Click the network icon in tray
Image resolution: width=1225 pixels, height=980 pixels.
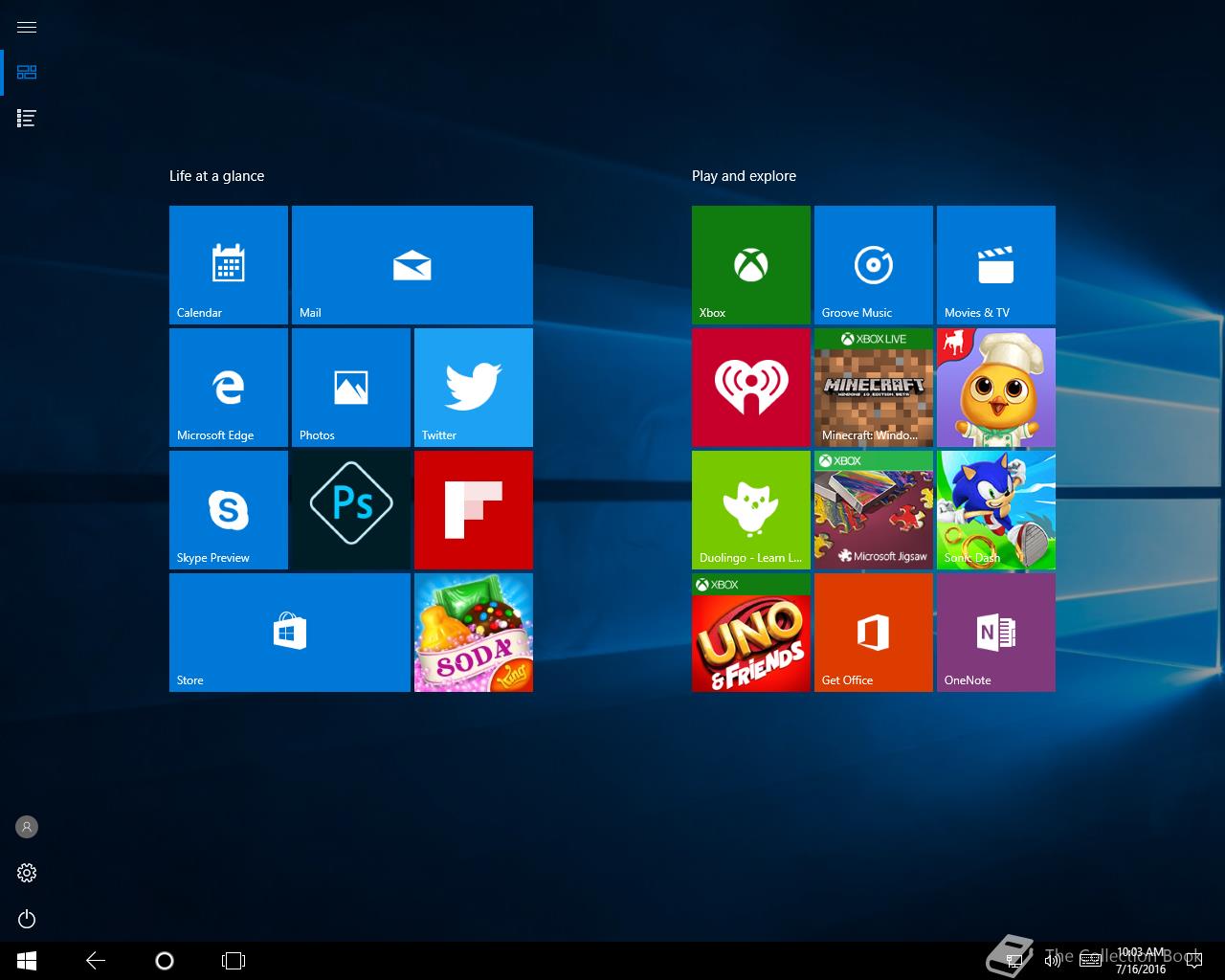[1014, 961]
